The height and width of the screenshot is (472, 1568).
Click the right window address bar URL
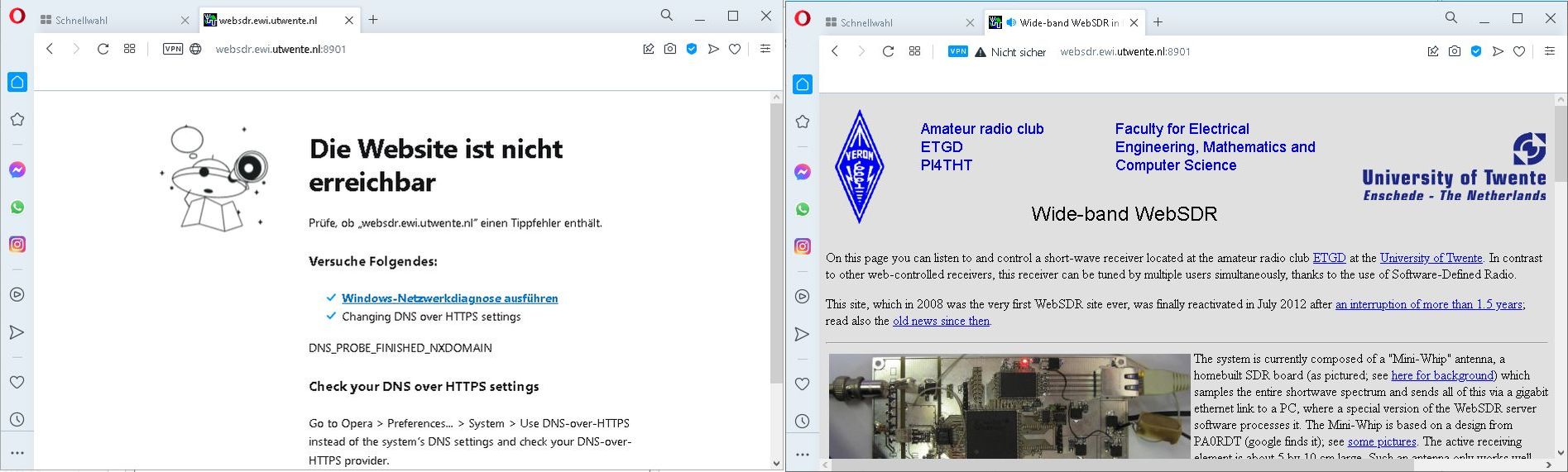(x=1125, y=51)
